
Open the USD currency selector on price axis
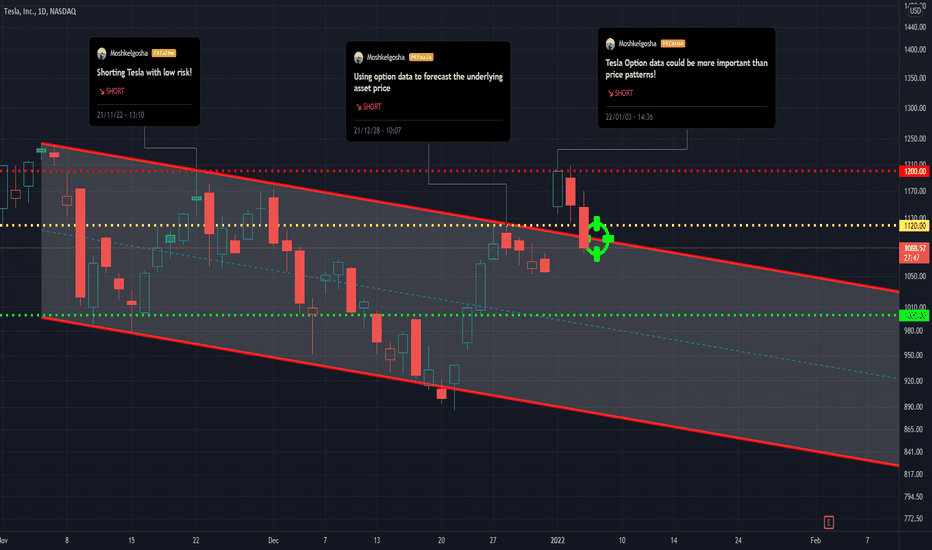point(915,10)
